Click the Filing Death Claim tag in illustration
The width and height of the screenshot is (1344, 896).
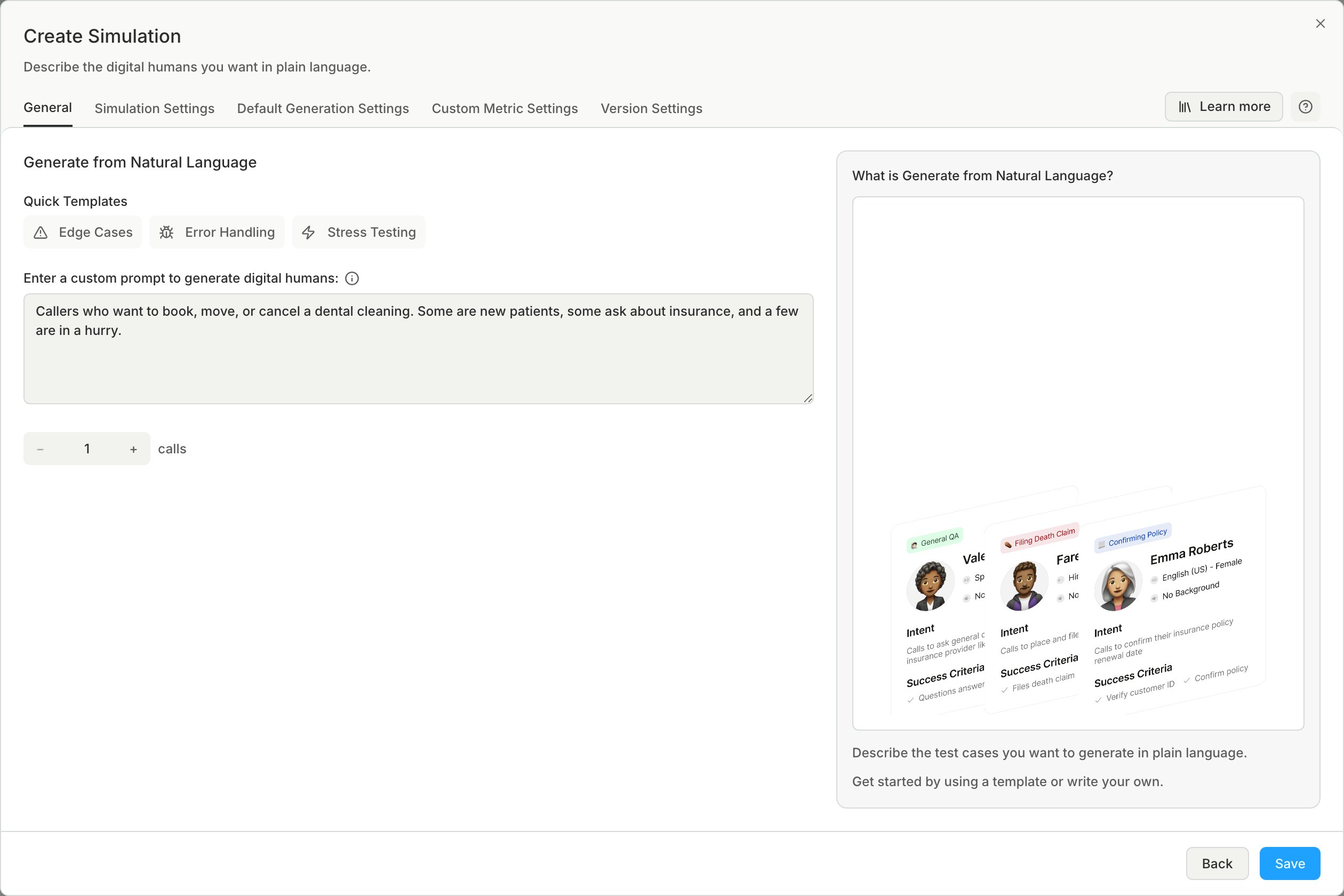click(x=1039, y=537)
